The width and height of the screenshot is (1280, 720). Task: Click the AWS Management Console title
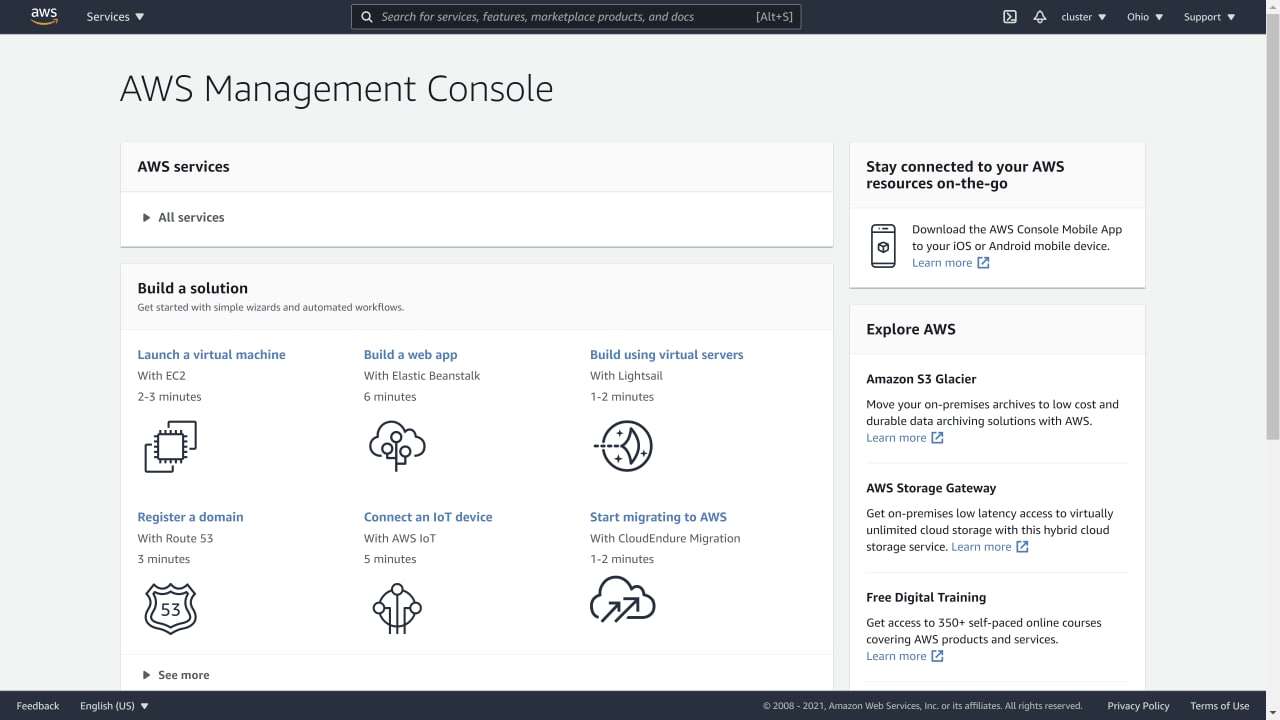[x=336, y=89]
